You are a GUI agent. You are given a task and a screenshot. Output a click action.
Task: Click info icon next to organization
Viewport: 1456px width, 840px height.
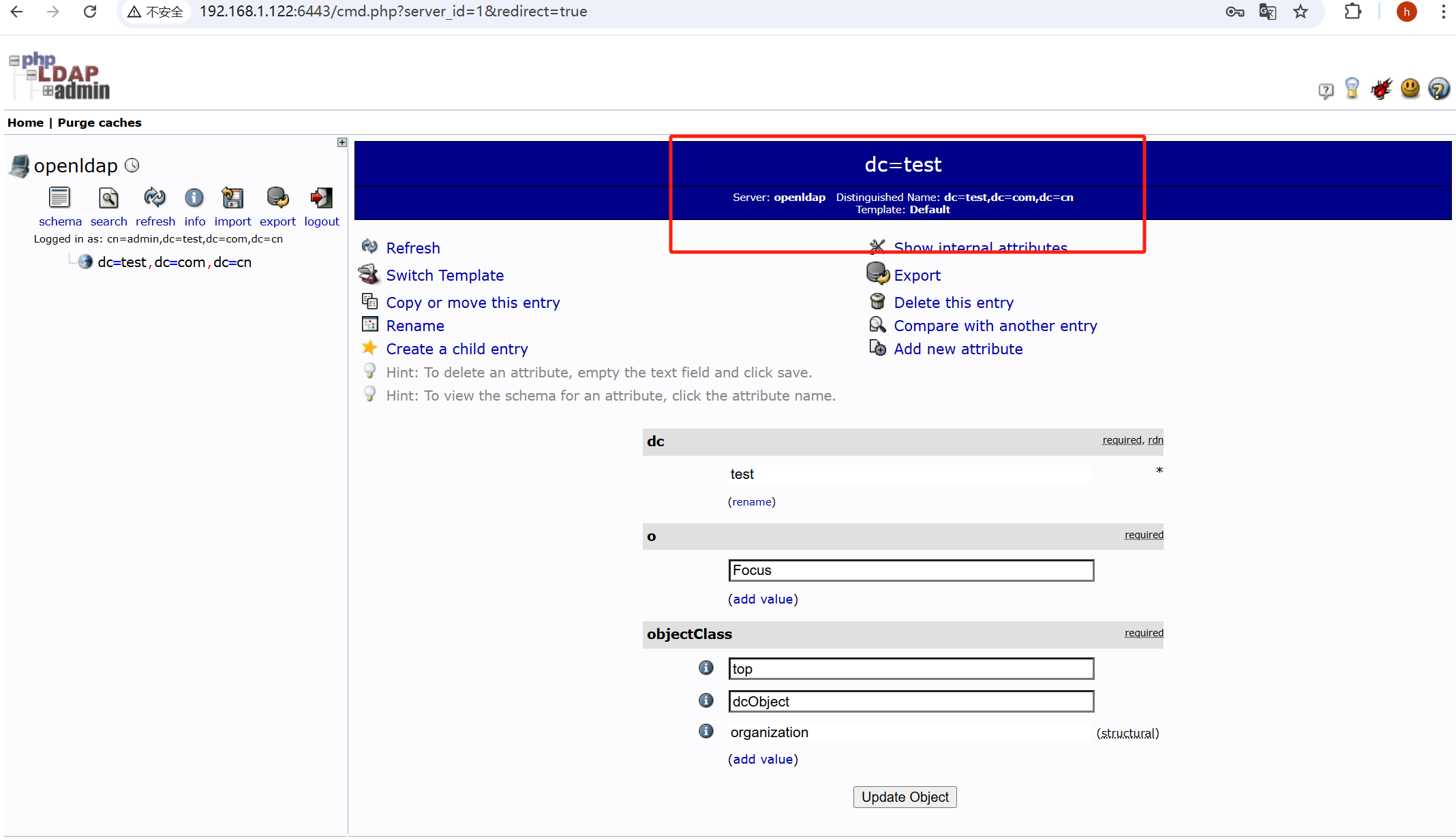point(706,731)
